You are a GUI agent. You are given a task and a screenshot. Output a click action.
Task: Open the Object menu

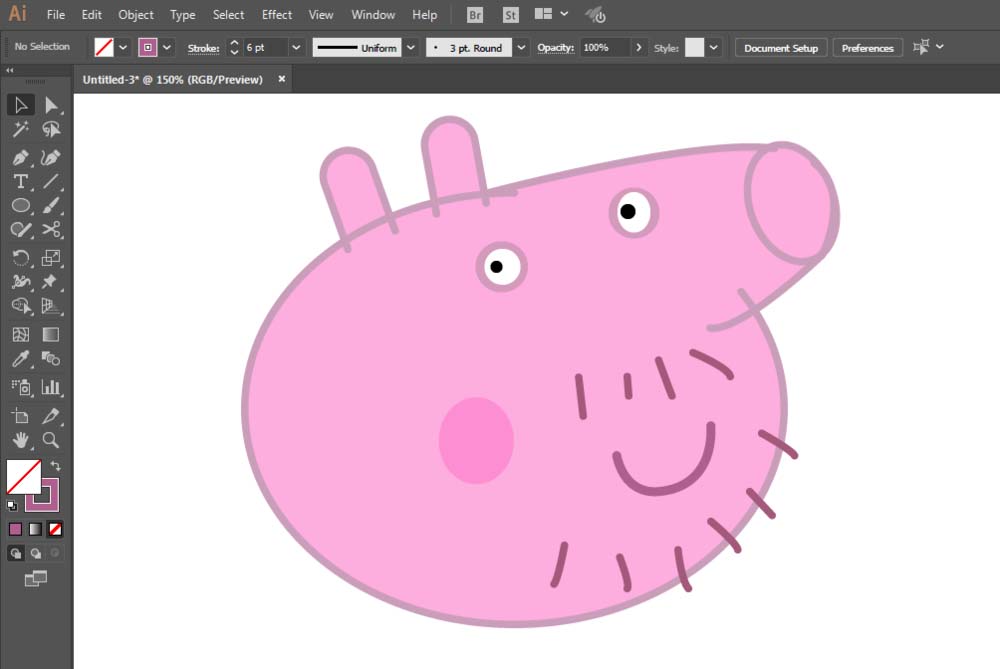pyautogui.click(x=135, y=15)
